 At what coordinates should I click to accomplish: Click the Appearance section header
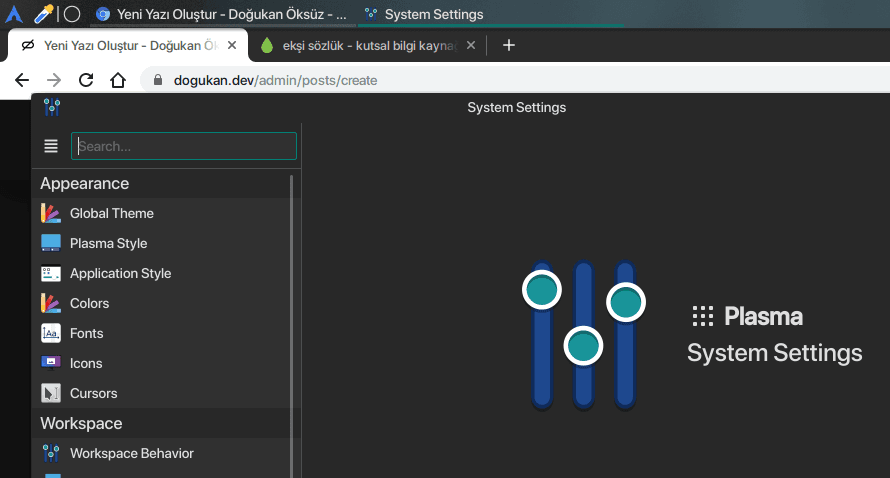[x=85, y=183]
